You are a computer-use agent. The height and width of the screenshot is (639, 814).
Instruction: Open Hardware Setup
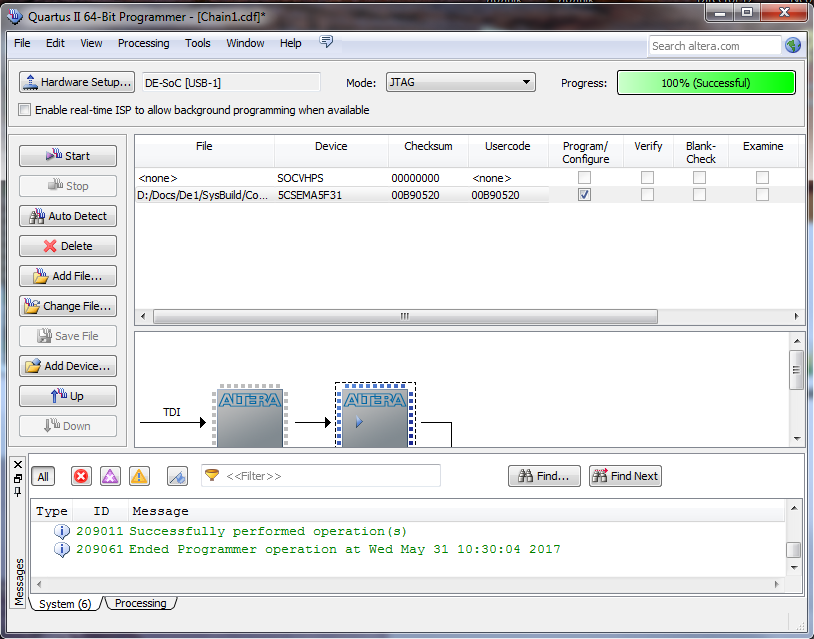[77, 82]
